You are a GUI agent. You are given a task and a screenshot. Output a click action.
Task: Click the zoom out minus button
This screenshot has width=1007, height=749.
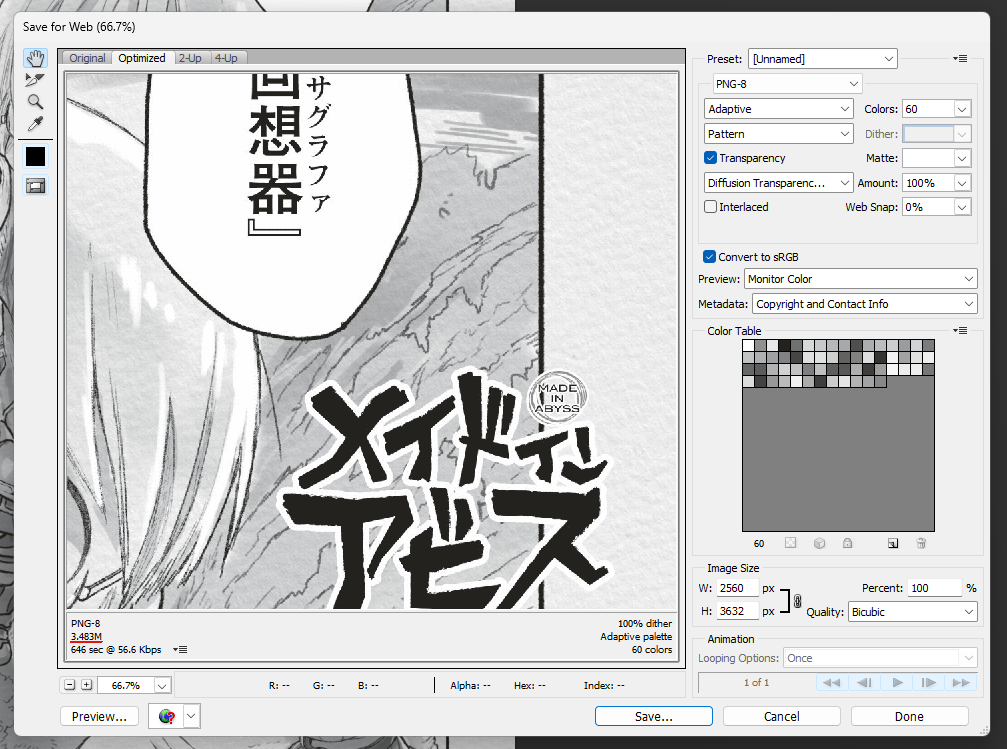(70, 685)
